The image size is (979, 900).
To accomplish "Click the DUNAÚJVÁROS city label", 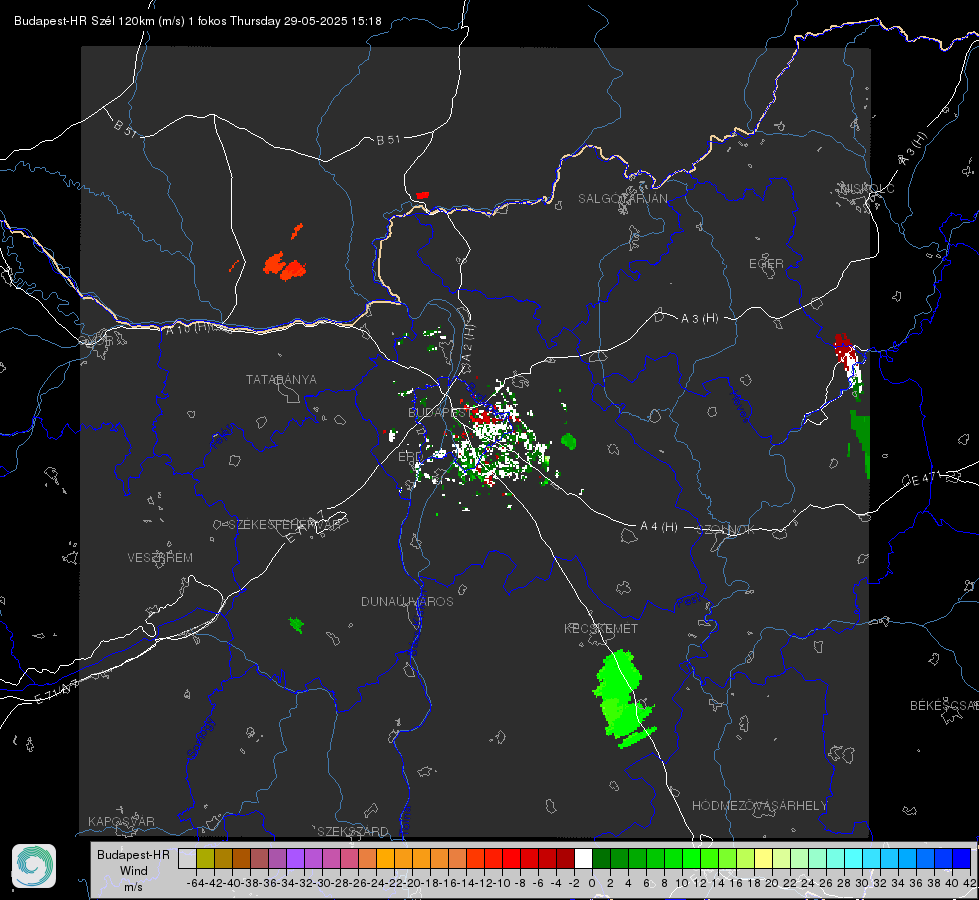I will (407, 601).
